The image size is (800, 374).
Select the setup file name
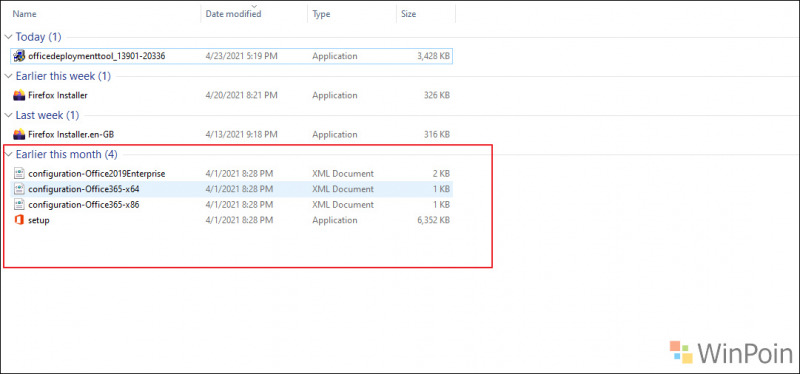[x=39, y=220]
